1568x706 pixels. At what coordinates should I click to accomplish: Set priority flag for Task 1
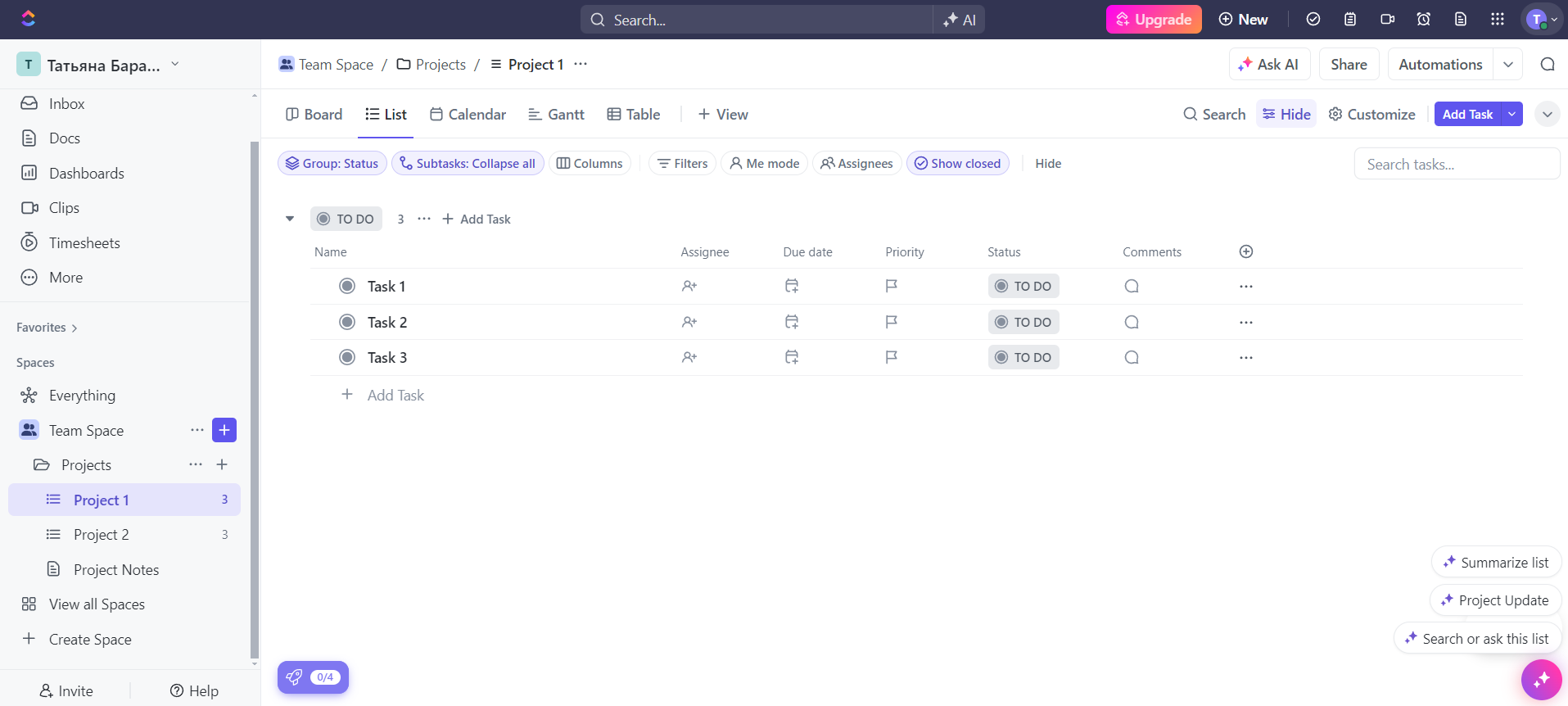pos(892,286)
